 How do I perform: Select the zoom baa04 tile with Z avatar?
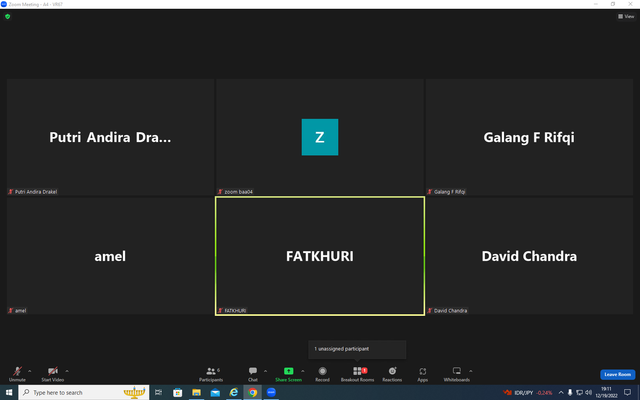[x=320, y=137]
